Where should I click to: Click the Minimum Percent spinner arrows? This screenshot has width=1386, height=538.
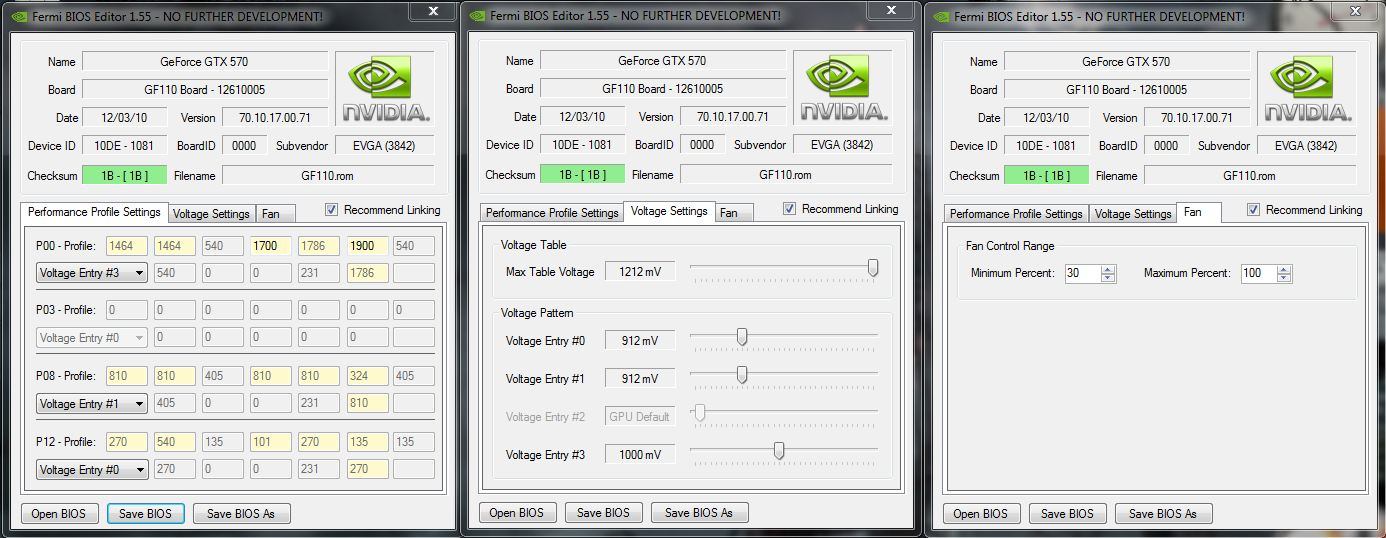pyautogui.click(x=1108, y=273)
